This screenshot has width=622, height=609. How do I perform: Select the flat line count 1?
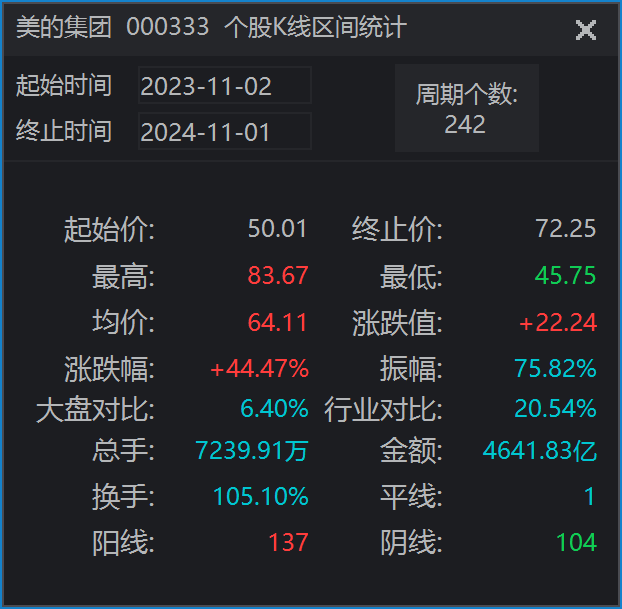tap(589, 497)
